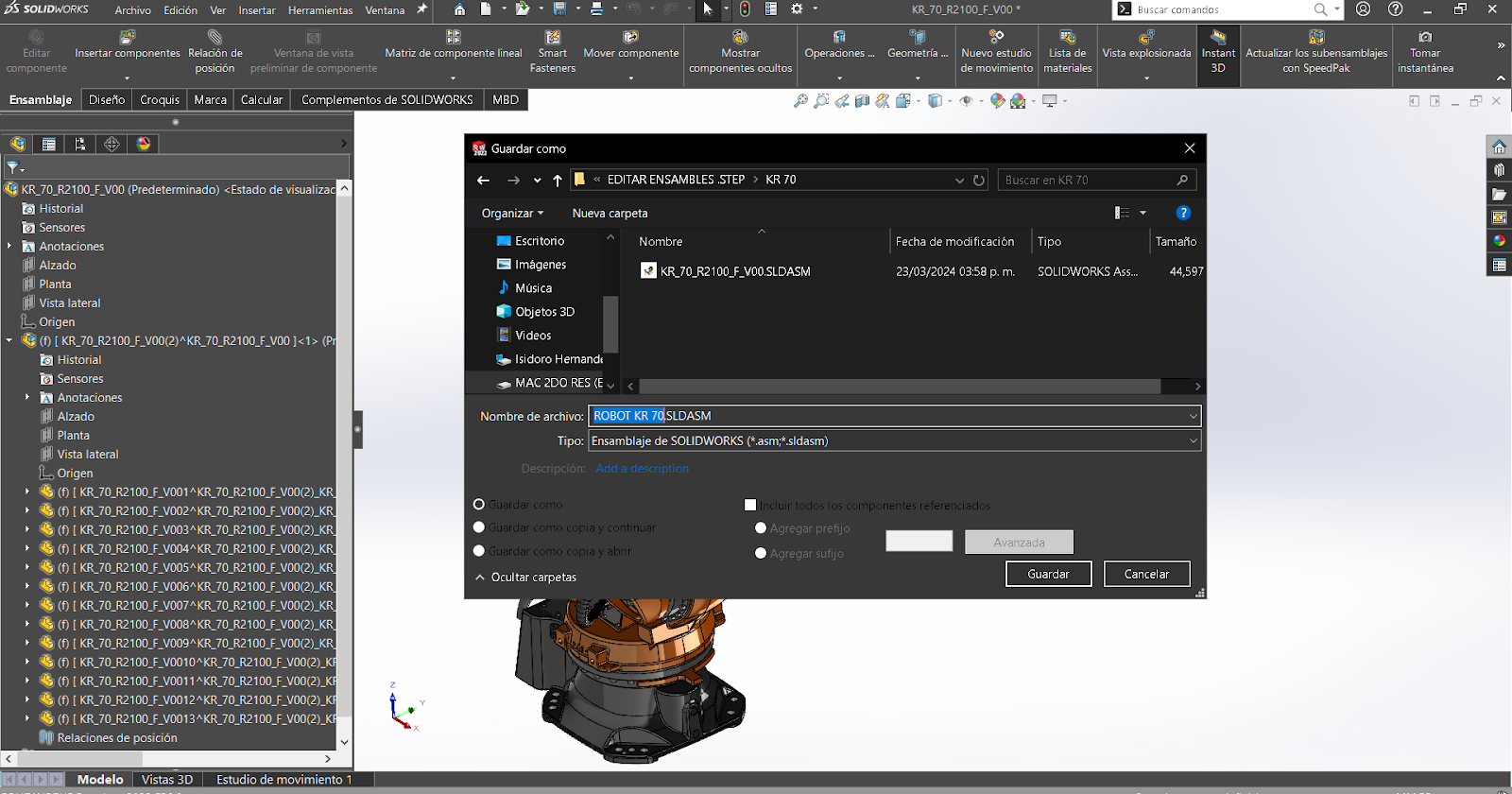Click Add a description link
The height and width of the screenshot is (794, 1512).
tap(642, 468)
